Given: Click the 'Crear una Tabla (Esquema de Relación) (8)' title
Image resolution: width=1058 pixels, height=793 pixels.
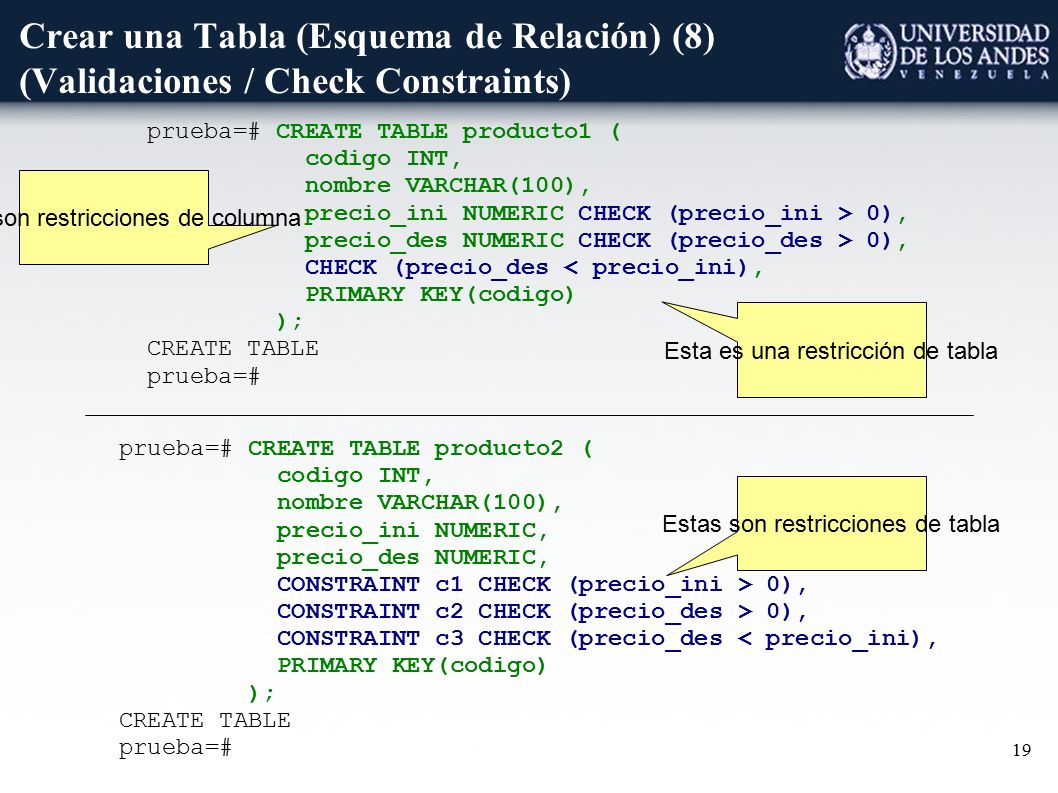Looking at the screenshot, I should point(367,36).
